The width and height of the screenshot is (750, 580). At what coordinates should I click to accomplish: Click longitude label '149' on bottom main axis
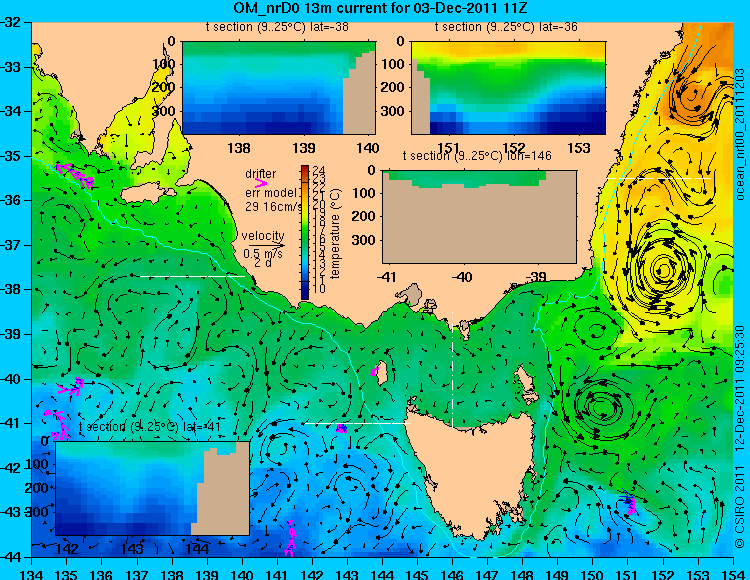tap(558, 574)
